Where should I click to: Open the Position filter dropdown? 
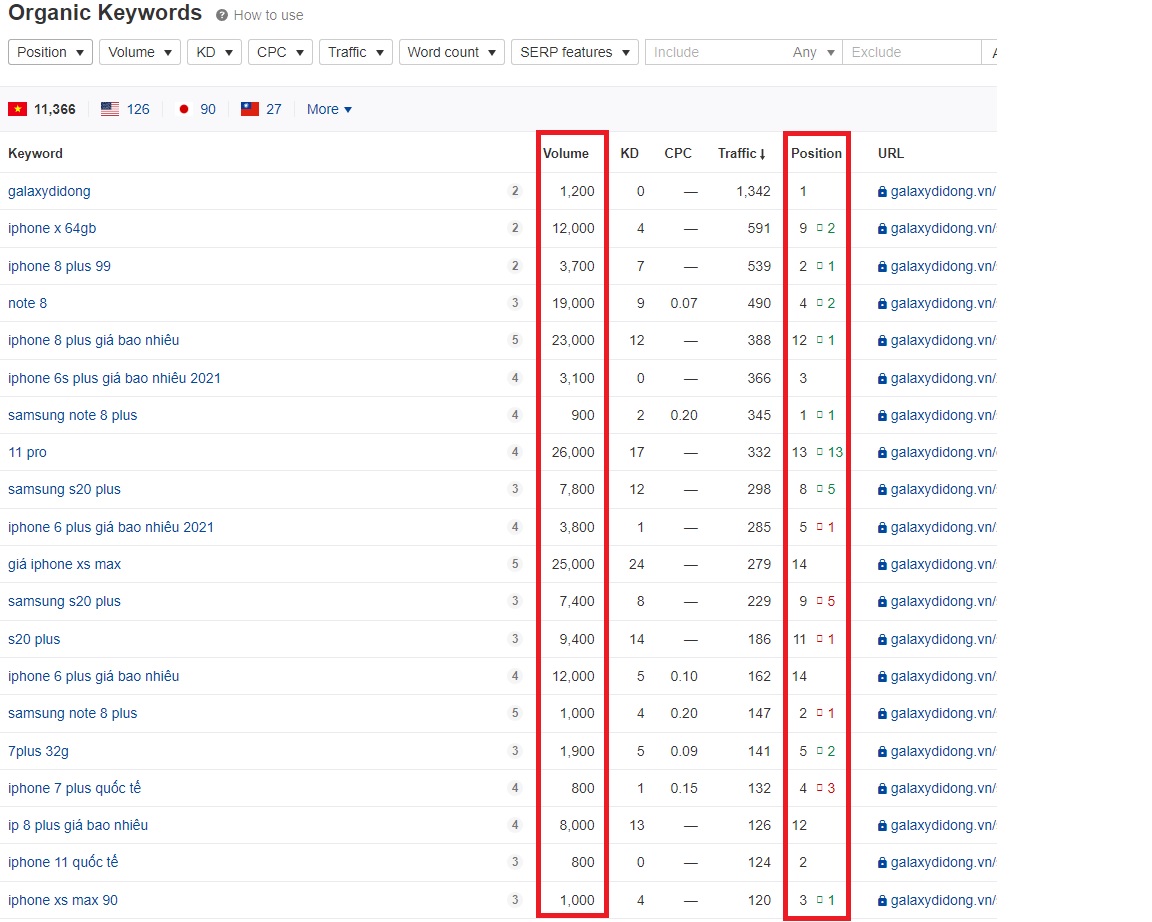(x=50, y=52)
